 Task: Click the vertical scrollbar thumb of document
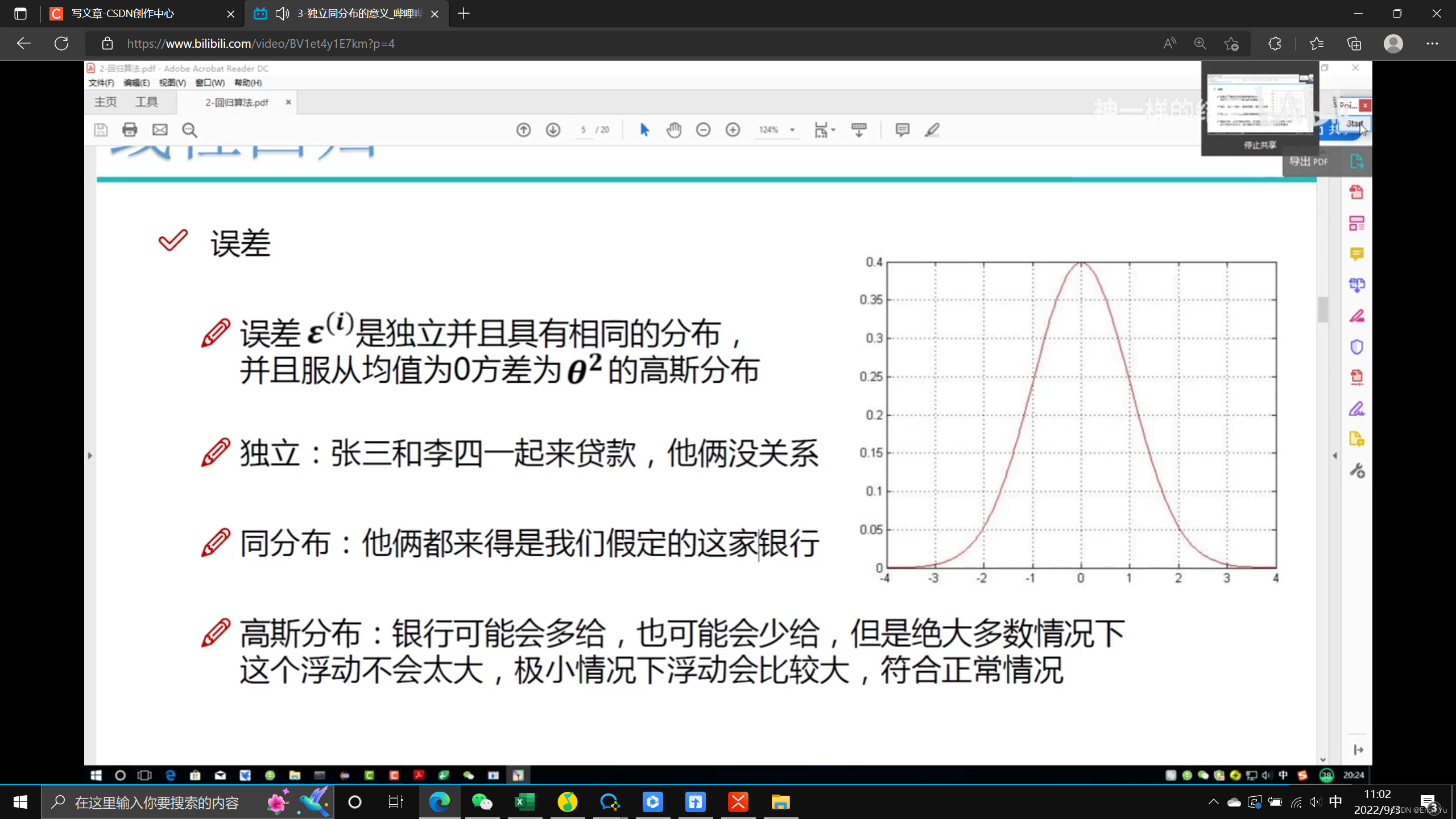1322,309
